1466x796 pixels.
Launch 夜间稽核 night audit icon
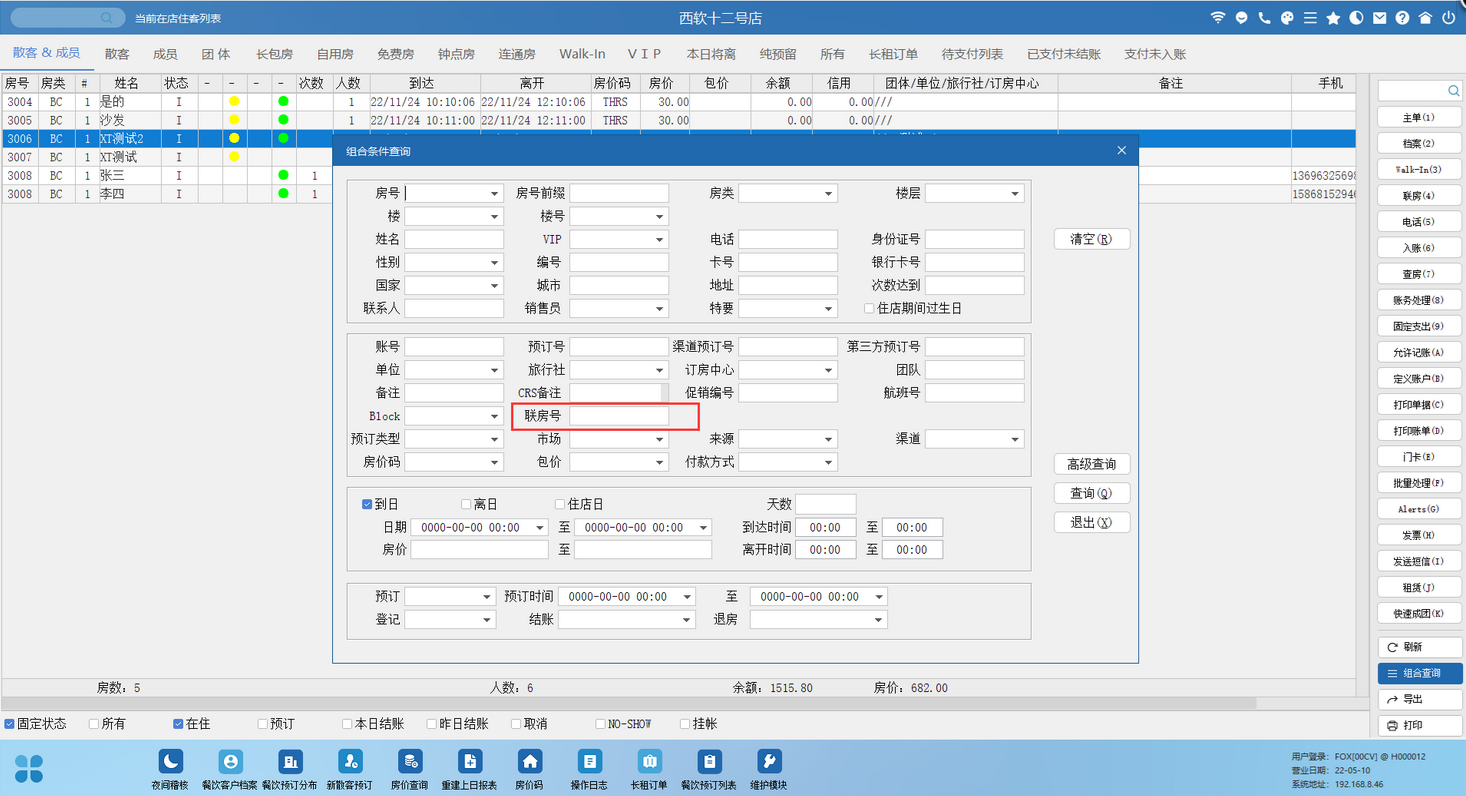point(170,761)
